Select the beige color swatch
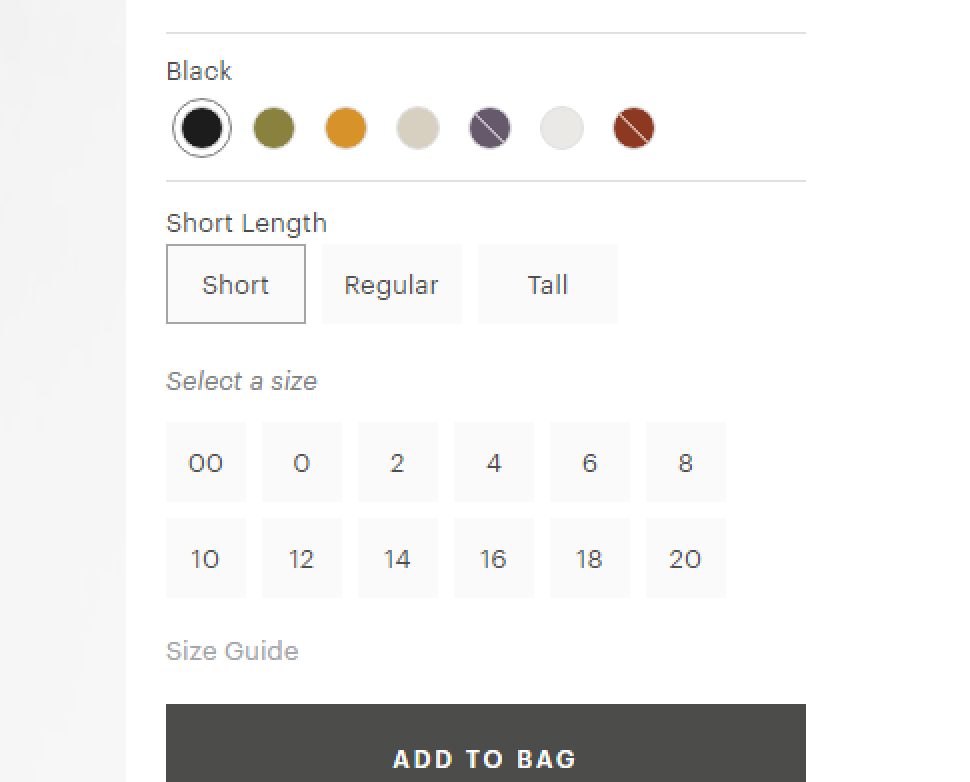Viewport: 970px width, 782px height. (x=418, y=128)
